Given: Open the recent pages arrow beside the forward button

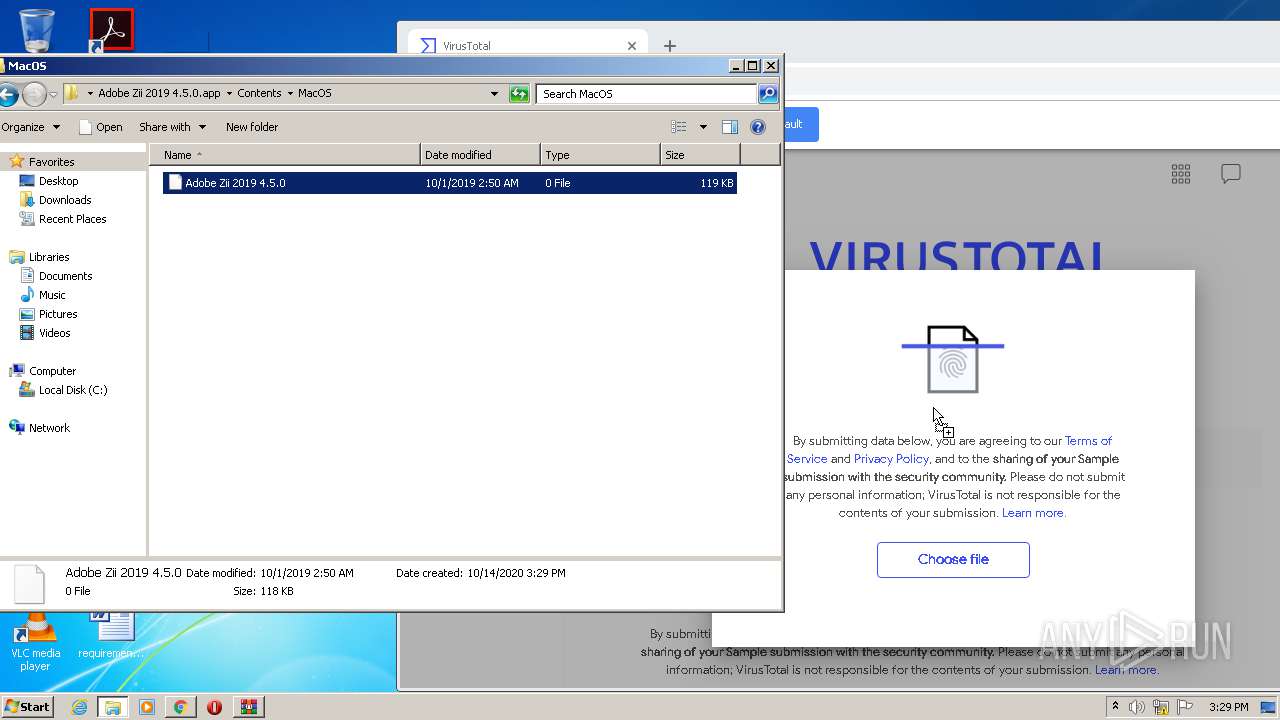Looking at the screenshot, I should pyautogui.click(x=54, y=94).
